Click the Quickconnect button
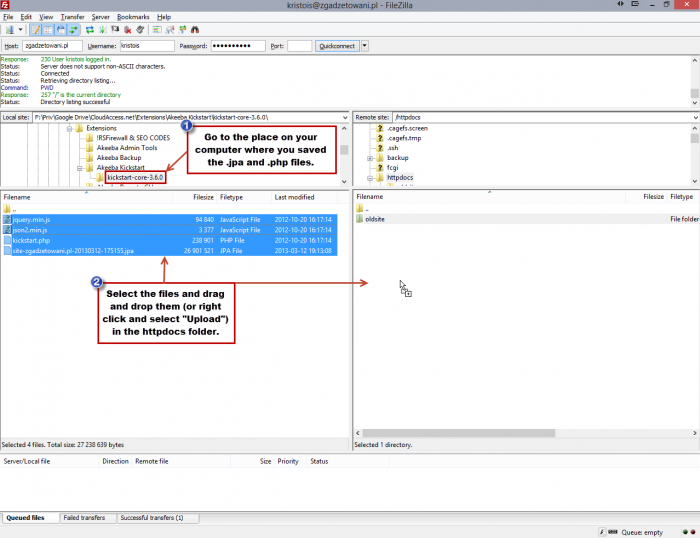The image size is (700, 538). click(337, 46)
